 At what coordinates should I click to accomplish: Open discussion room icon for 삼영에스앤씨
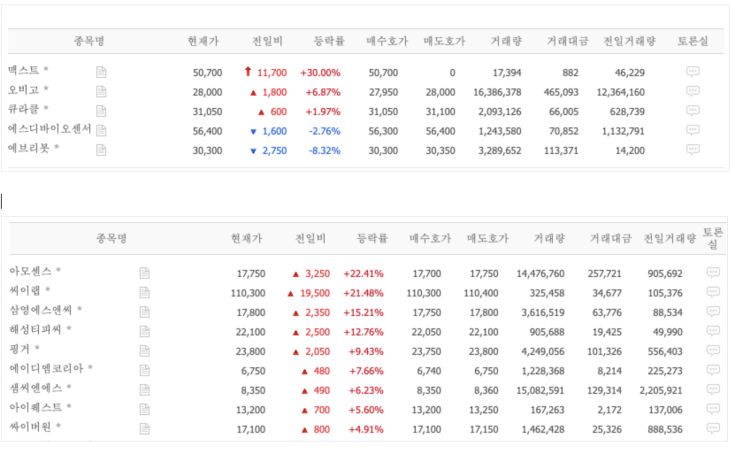[713, 311]
